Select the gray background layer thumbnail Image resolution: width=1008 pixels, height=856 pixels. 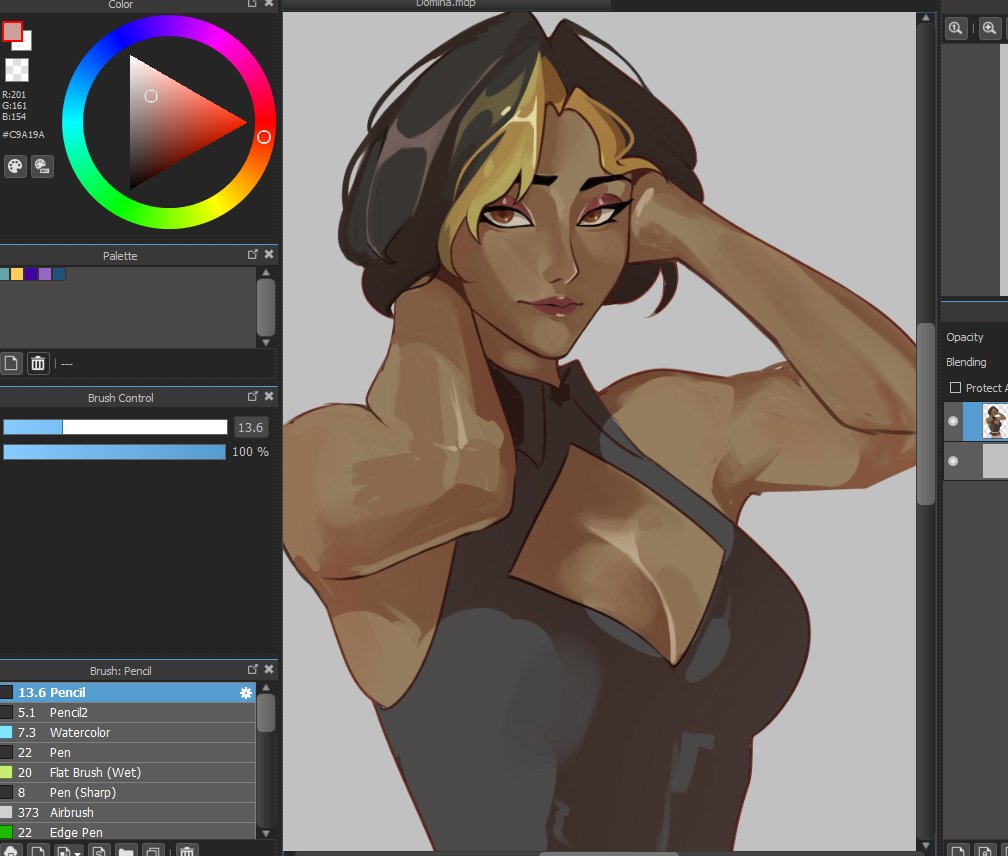[x=995, y=461]
